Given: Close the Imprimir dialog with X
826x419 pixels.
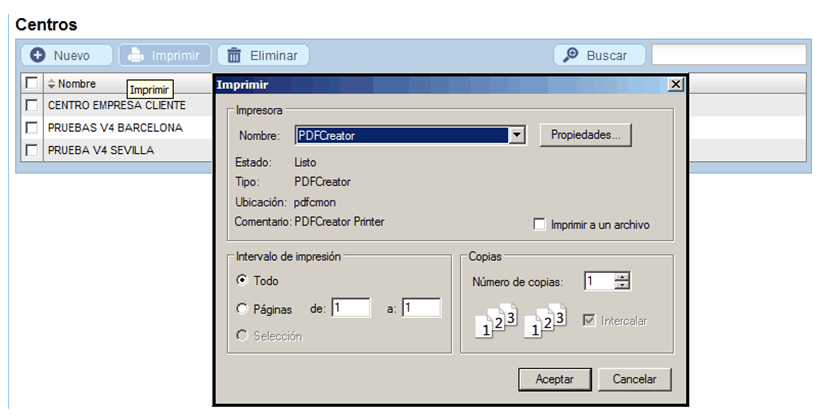Looking at the screenshot, I should [675, 85].
